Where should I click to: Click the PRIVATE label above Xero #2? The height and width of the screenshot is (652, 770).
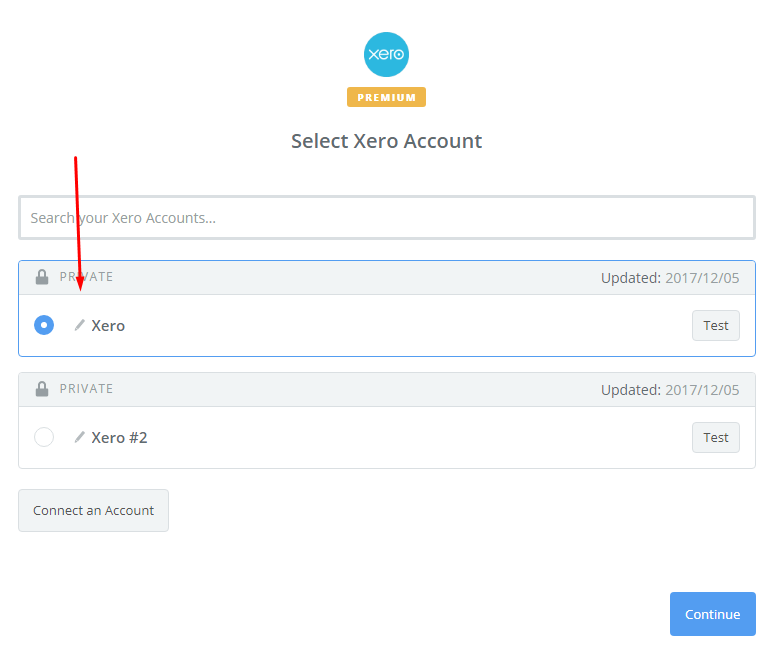click(x=86, y=389)
